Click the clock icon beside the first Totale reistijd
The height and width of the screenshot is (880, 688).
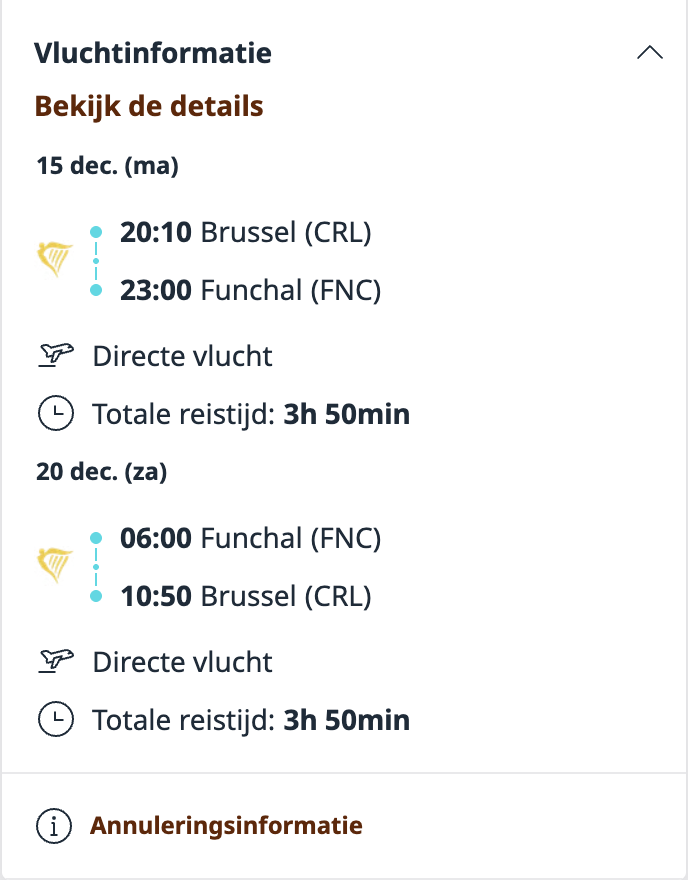56,413
